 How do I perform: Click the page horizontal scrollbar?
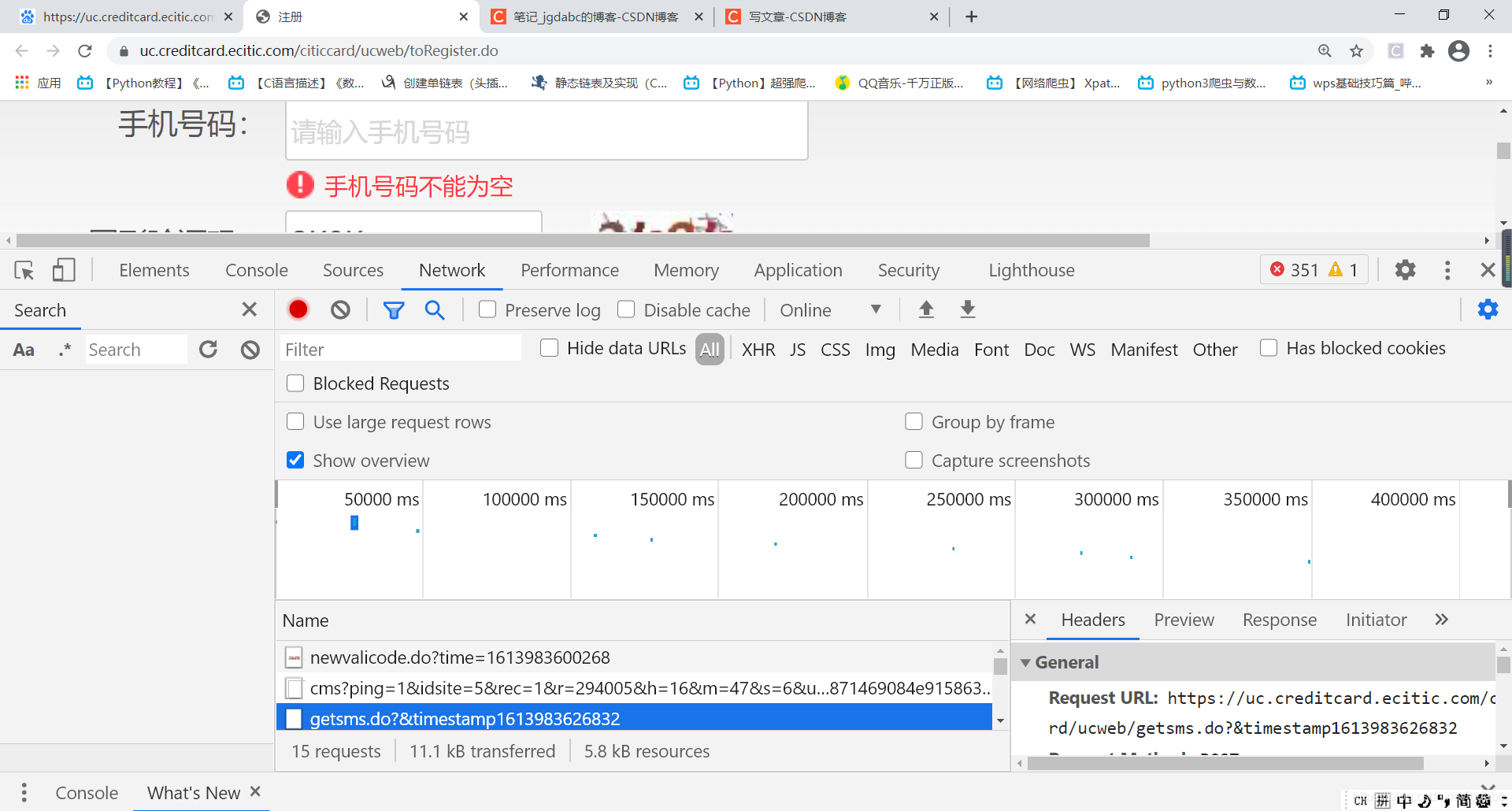[583, 240]
